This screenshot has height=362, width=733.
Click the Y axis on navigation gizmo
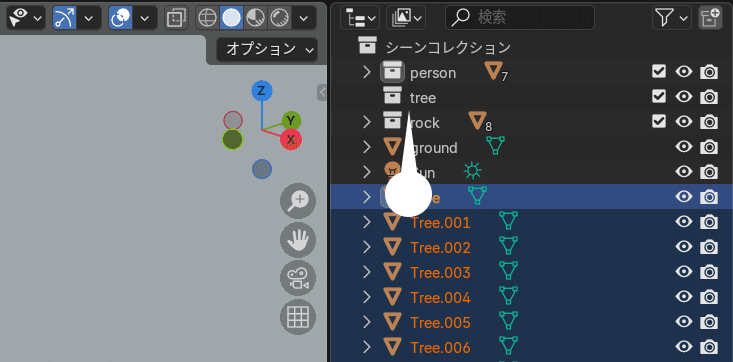tap(291, 121)
